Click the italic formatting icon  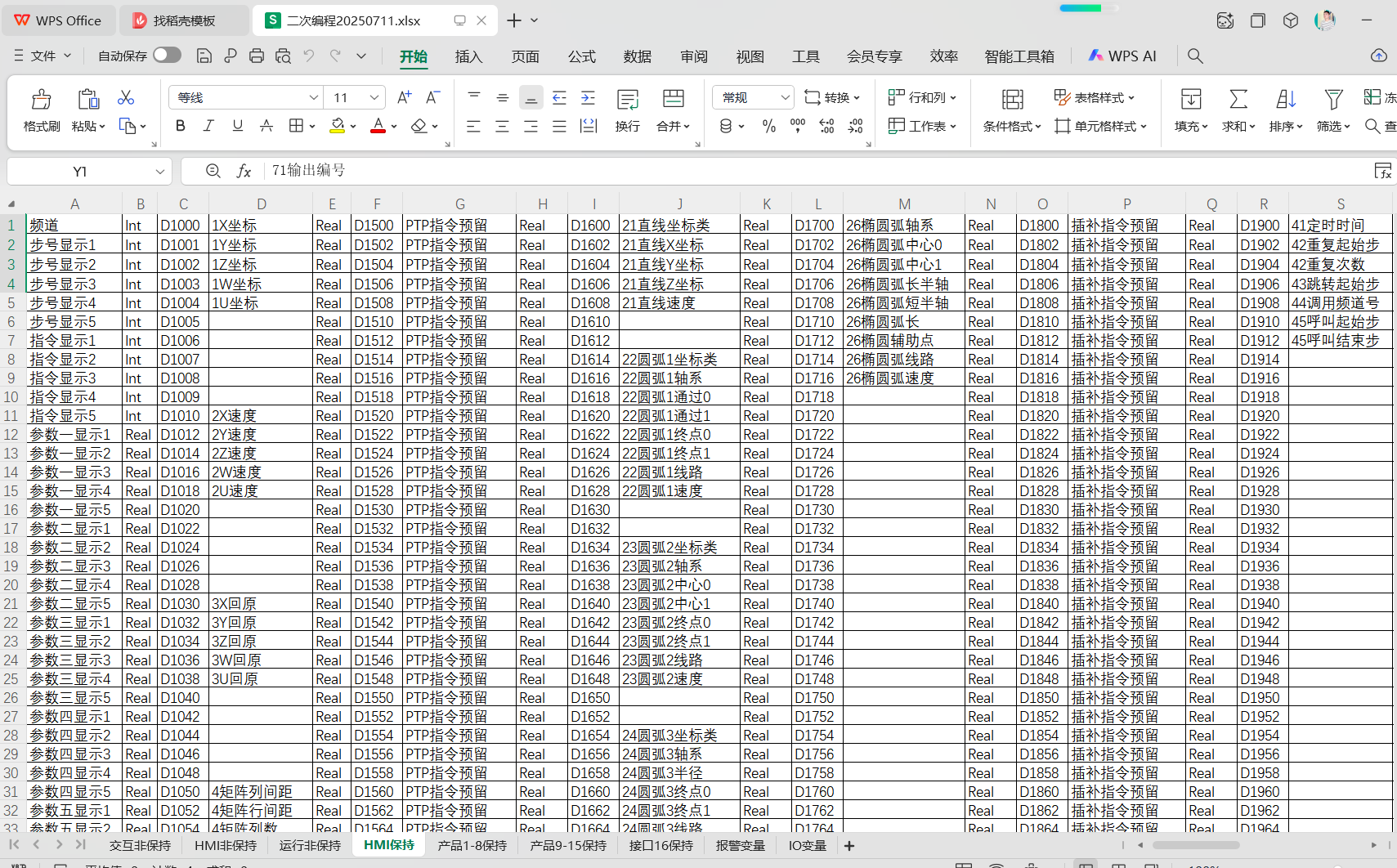tap(208, 126)
